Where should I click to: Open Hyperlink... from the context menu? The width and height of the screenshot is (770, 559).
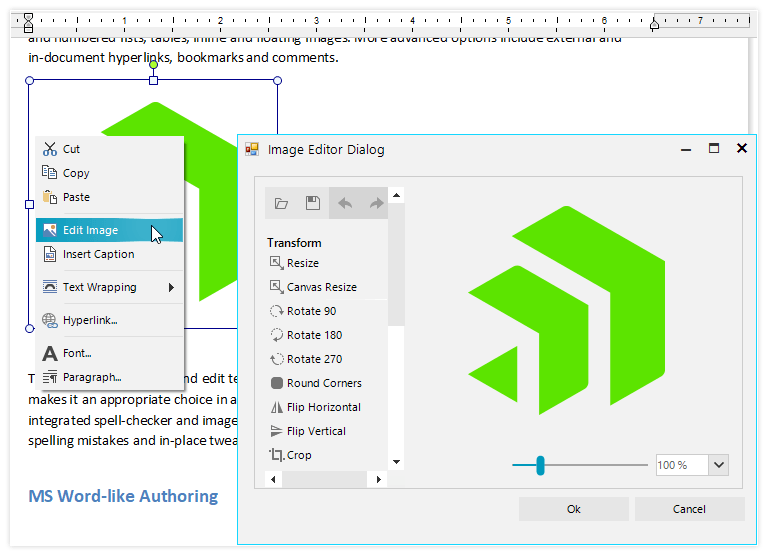110,320
